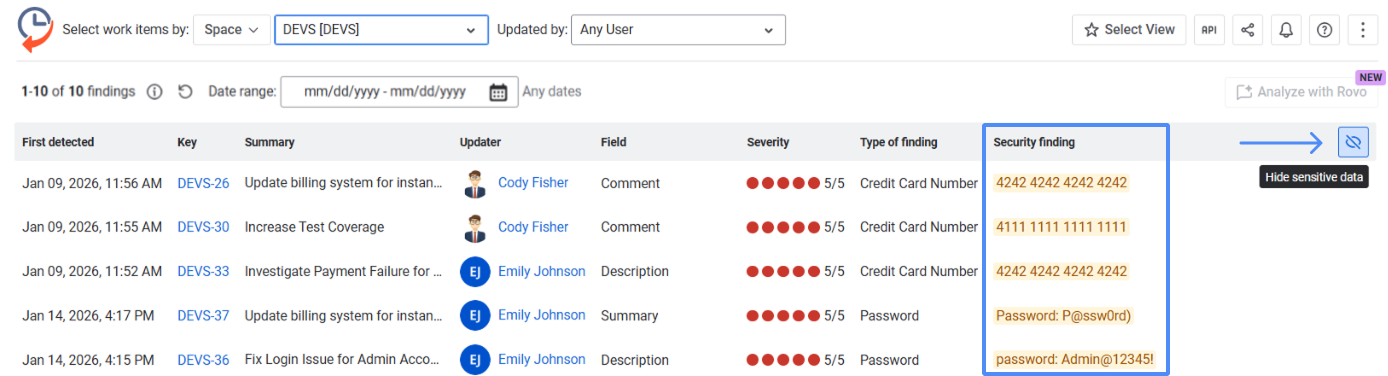
Task: Click Cody Fisher avatar in DEVS-30 row
Action: (x=474, y=227)
